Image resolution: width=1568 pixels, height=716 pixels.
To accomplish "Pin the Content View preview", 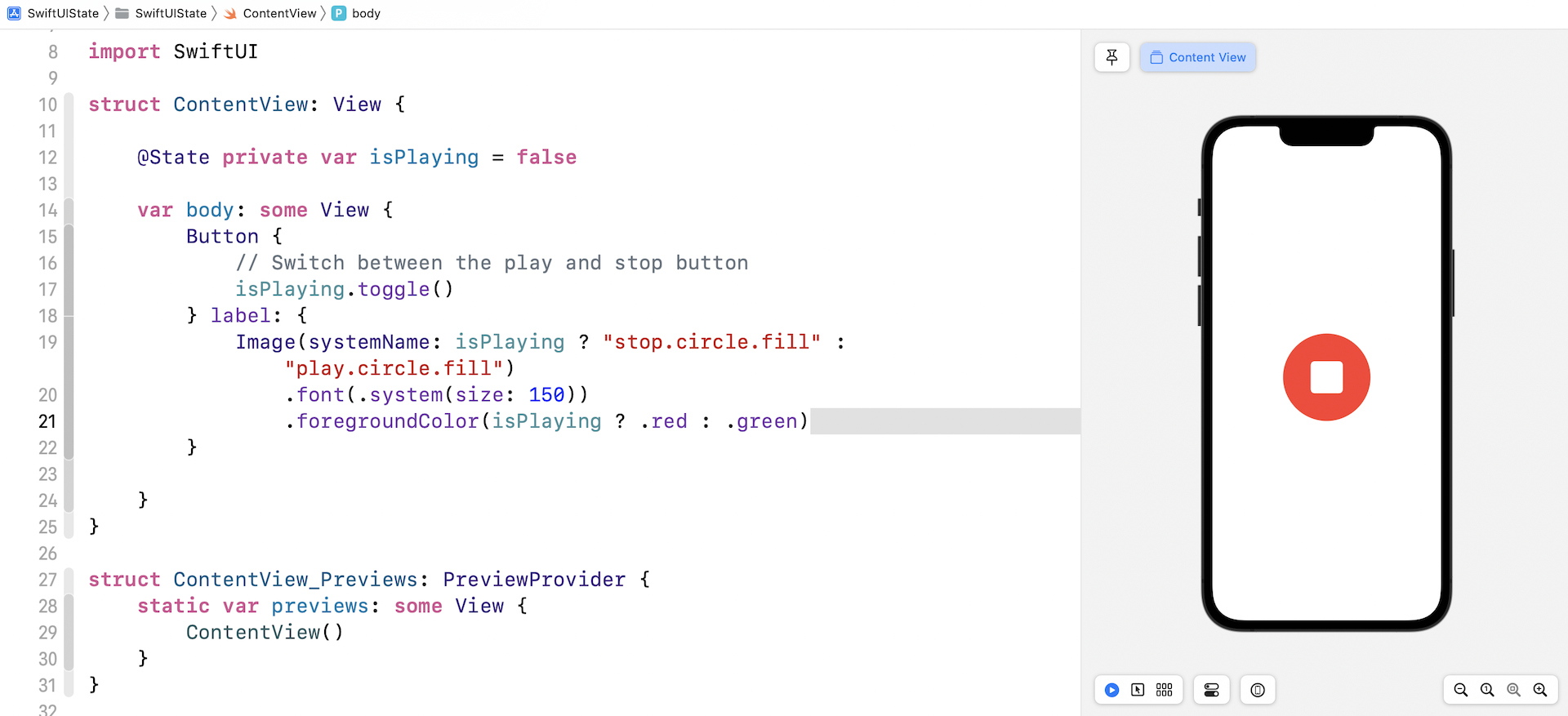I will [x=1111, y=57].
